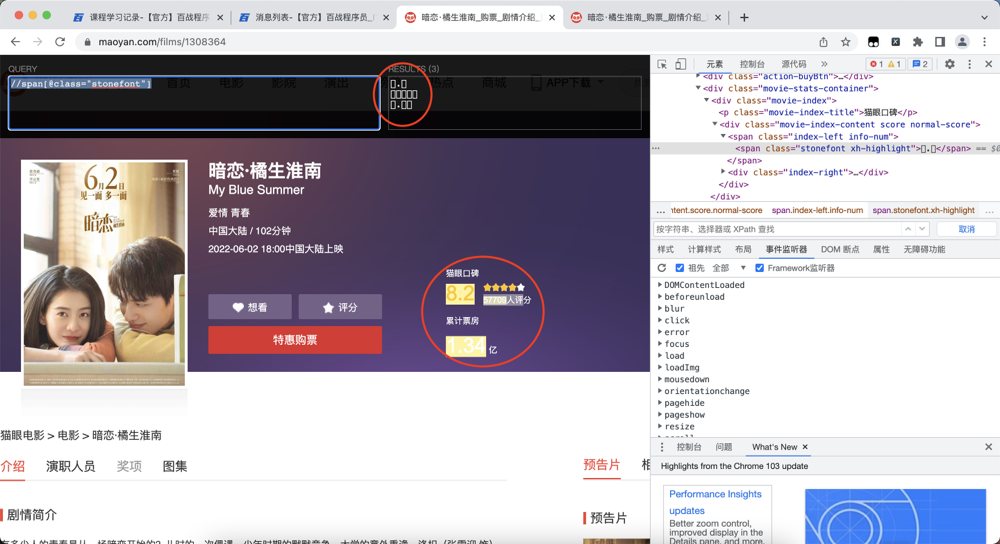
Task: Click the XPath helper extension icon
Action: coord(895,42)
